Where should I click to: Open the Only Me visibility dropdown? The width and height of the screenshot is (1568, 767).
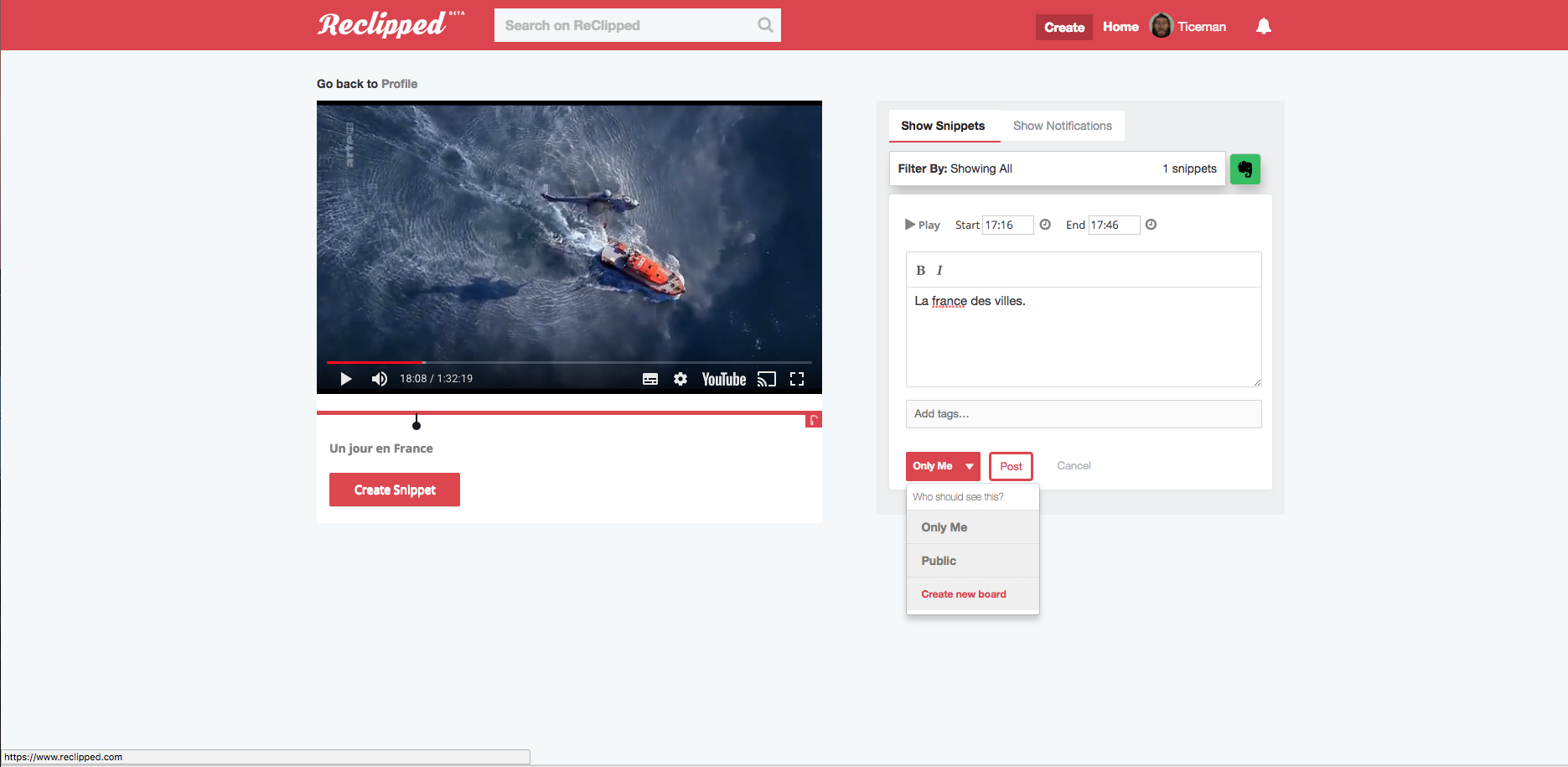pos(943,466)
